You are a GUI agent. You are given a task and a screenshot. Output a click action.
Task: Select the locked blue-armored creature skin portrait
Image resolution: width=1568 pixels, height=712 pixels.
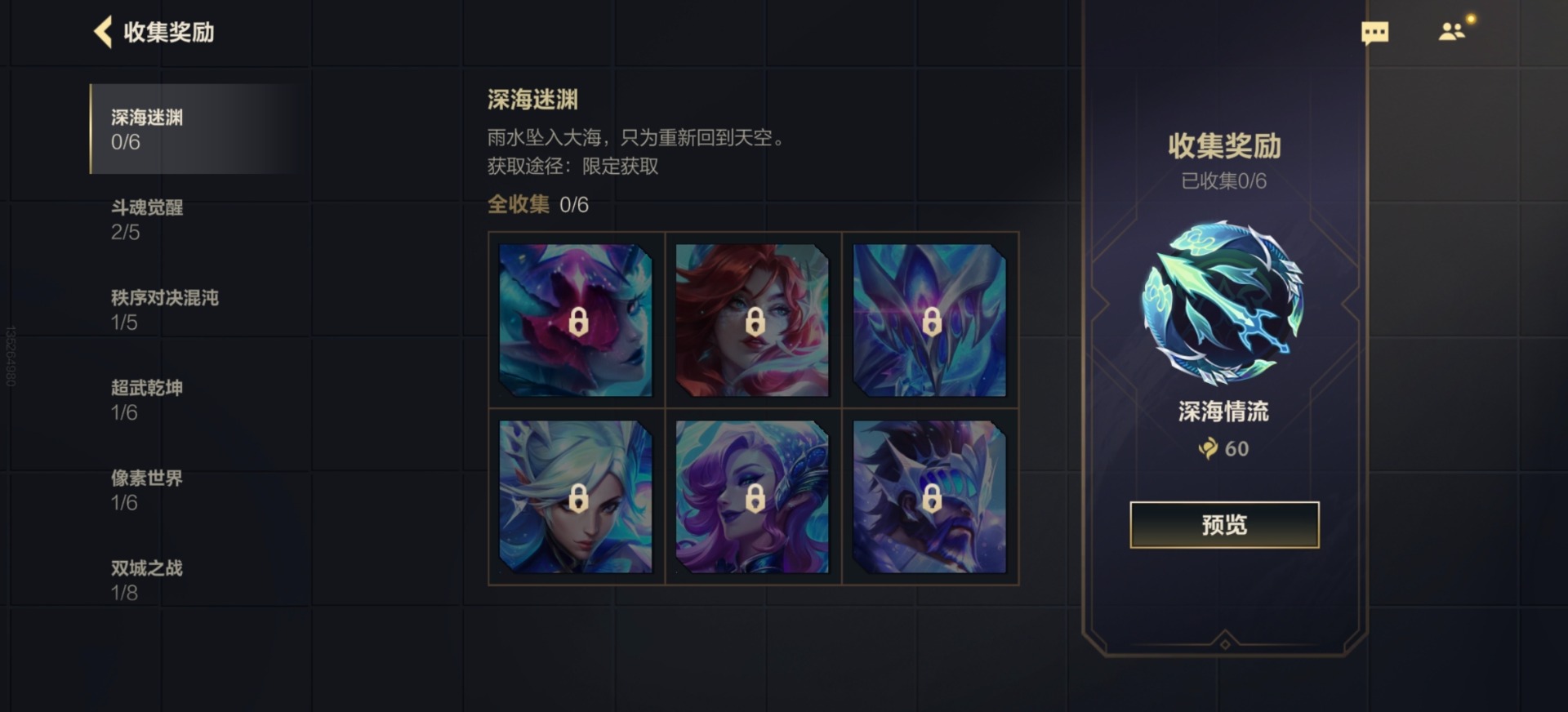930,320
